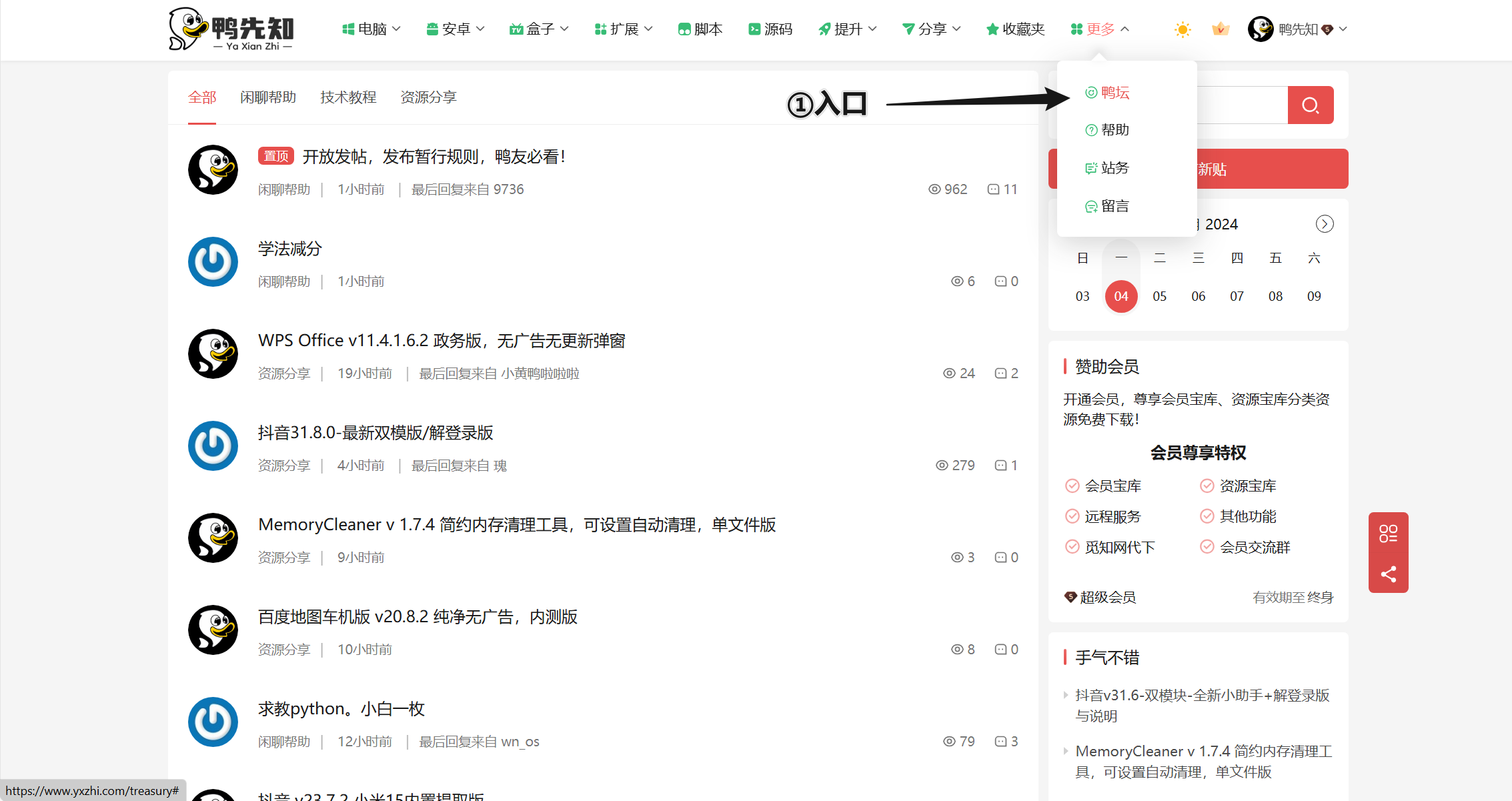Select 站务 from the 更多 menu
This screenshot has height=801, width=1512.
pyautogui.click(x=1115, y=168)
